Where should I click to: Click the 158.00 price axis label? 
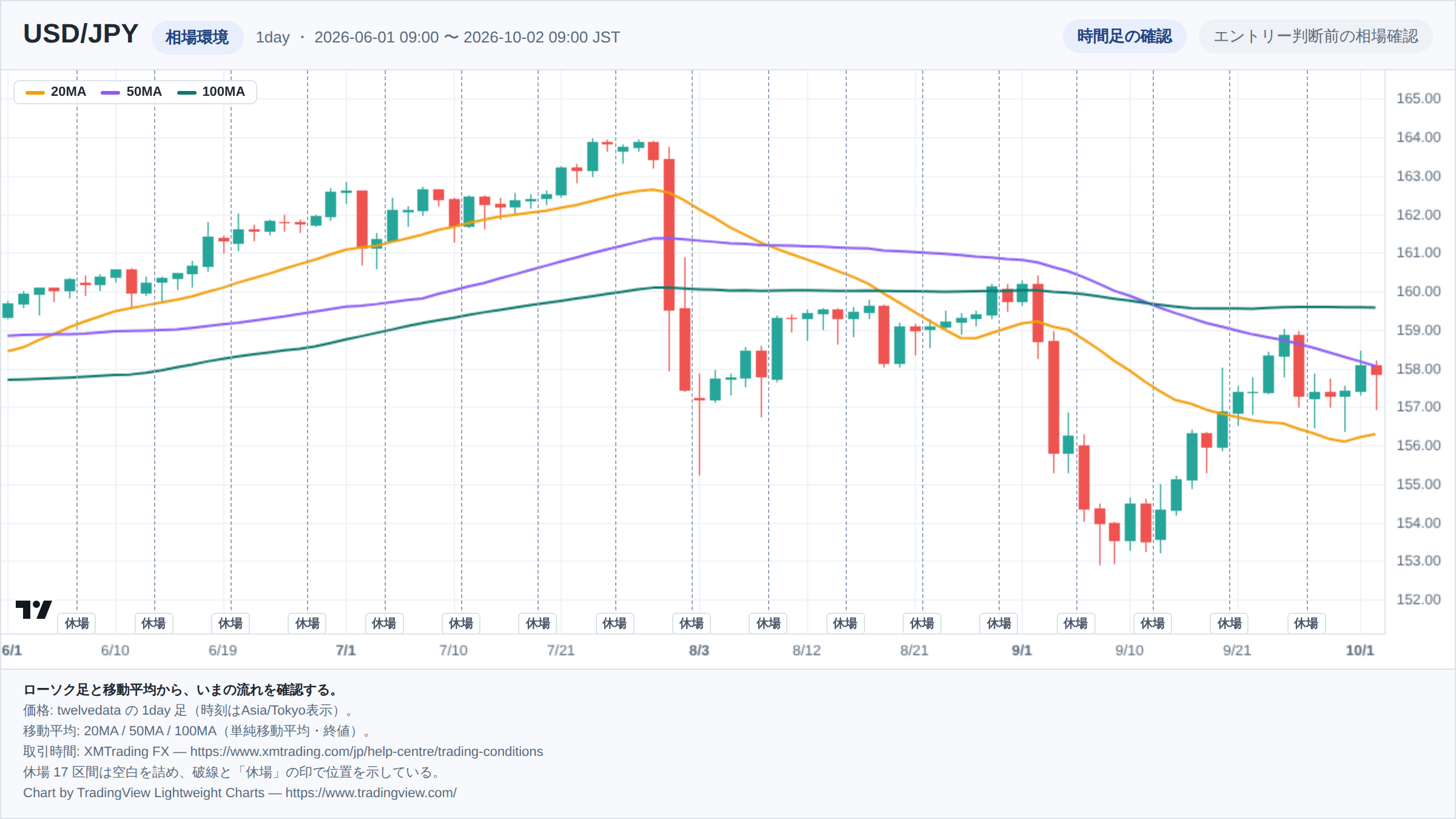(1418, 369)
